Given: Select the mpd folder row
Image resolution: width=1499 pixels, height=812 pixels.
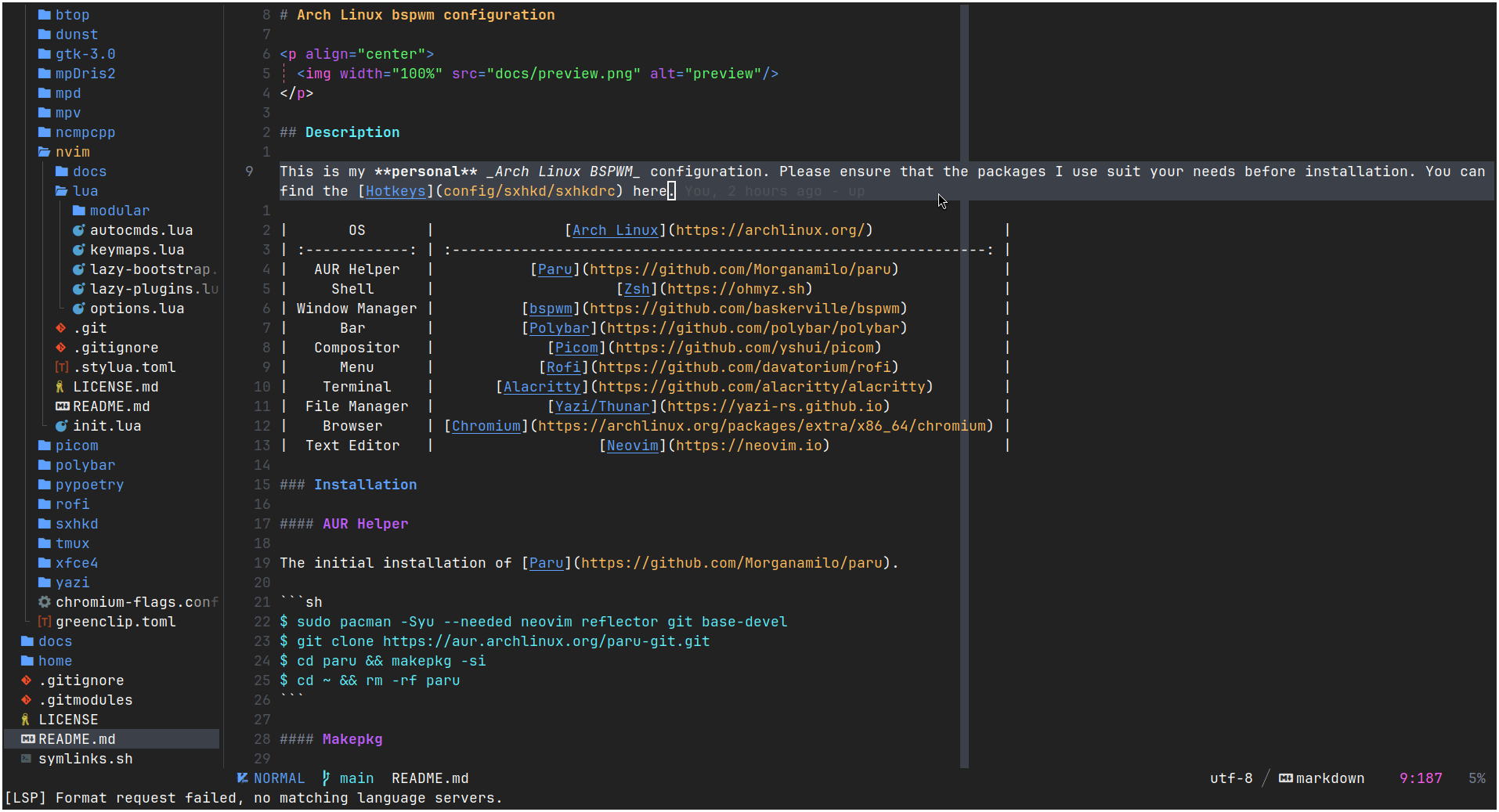Looking at the screenshot, I should [111, 93].
